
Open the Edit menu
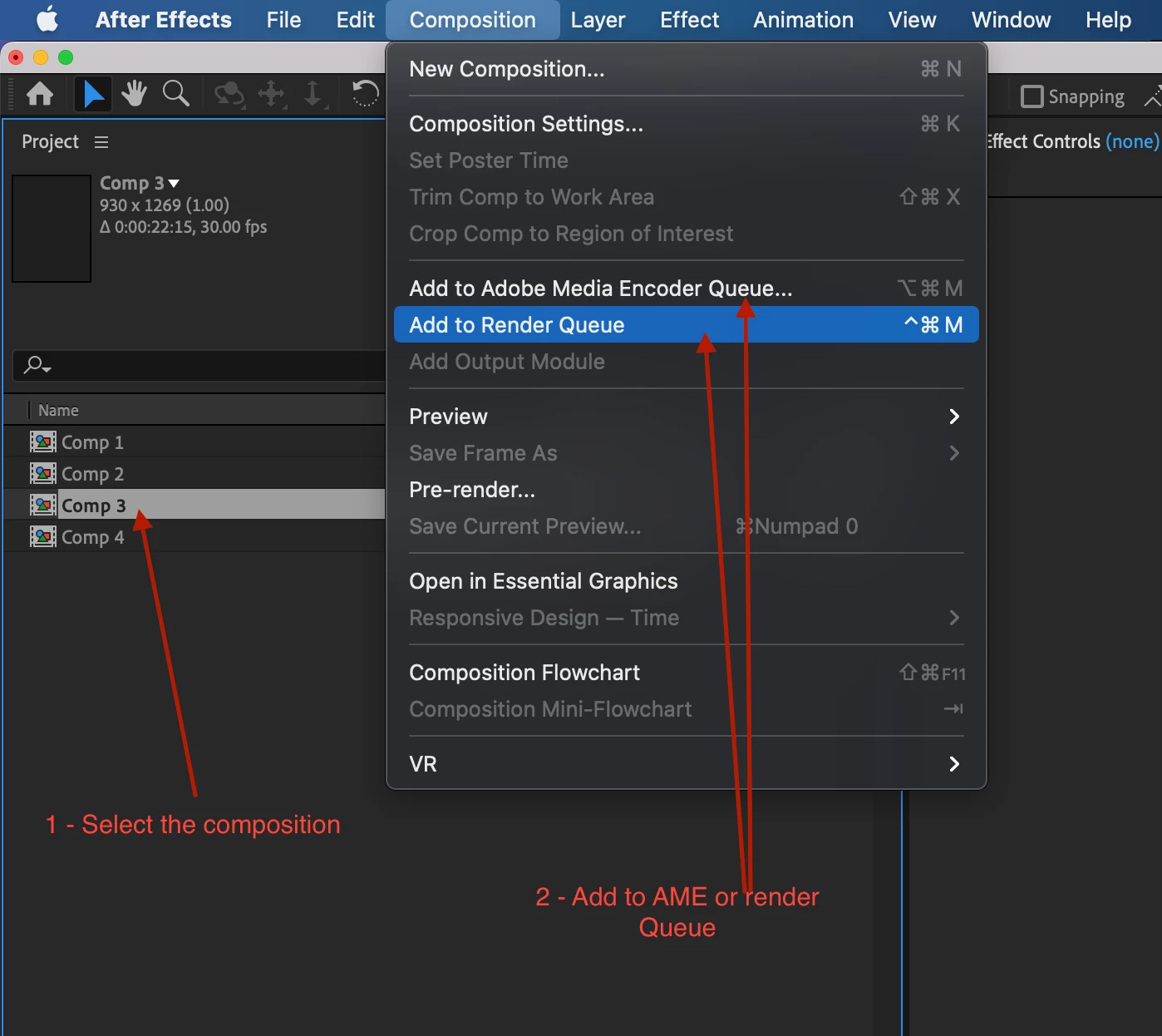[x=355, y=20]
